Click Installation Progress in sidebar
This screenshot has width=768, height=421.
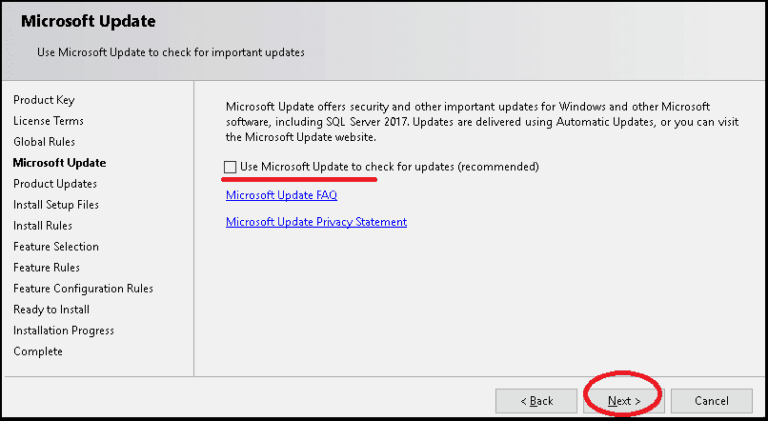click(x=64, y=331)
